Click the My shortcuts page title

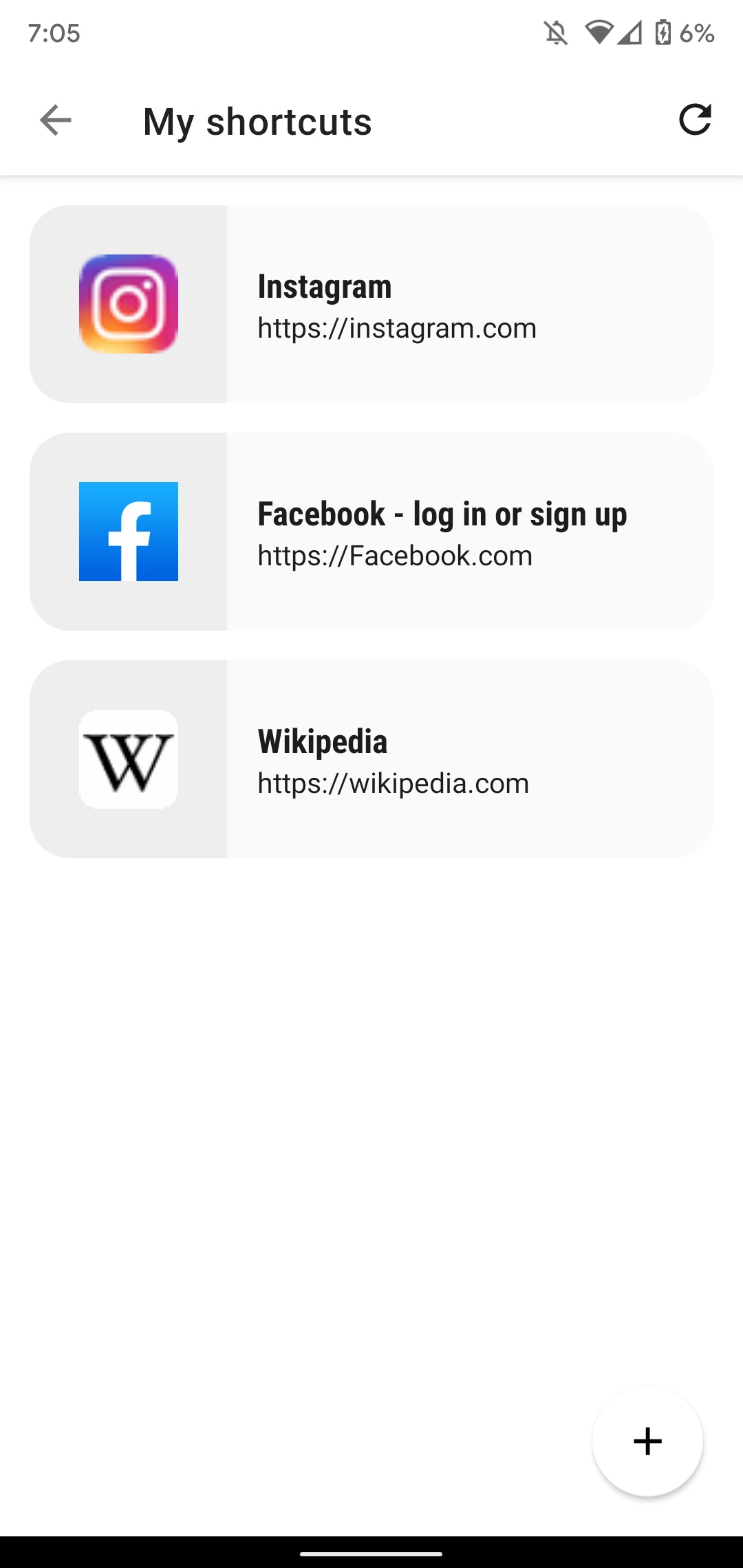(257, 122)
